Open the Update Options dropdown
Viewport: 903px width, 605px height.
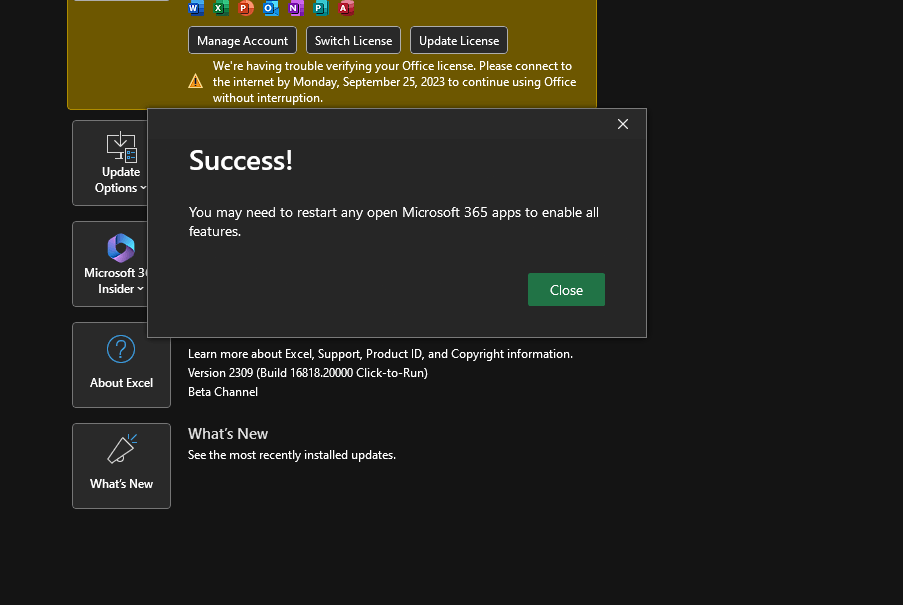[x=111, y=163]
